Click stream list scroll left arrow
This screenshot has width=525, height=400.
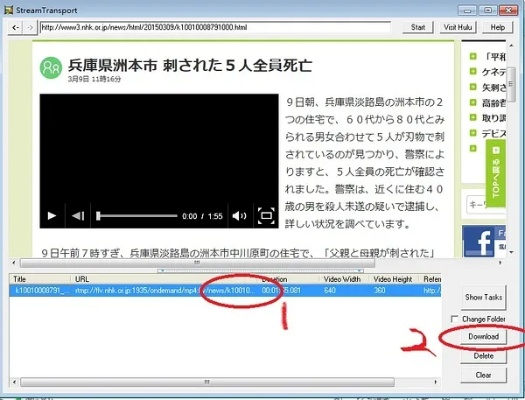pyautogui.click(x=14, y=382)
